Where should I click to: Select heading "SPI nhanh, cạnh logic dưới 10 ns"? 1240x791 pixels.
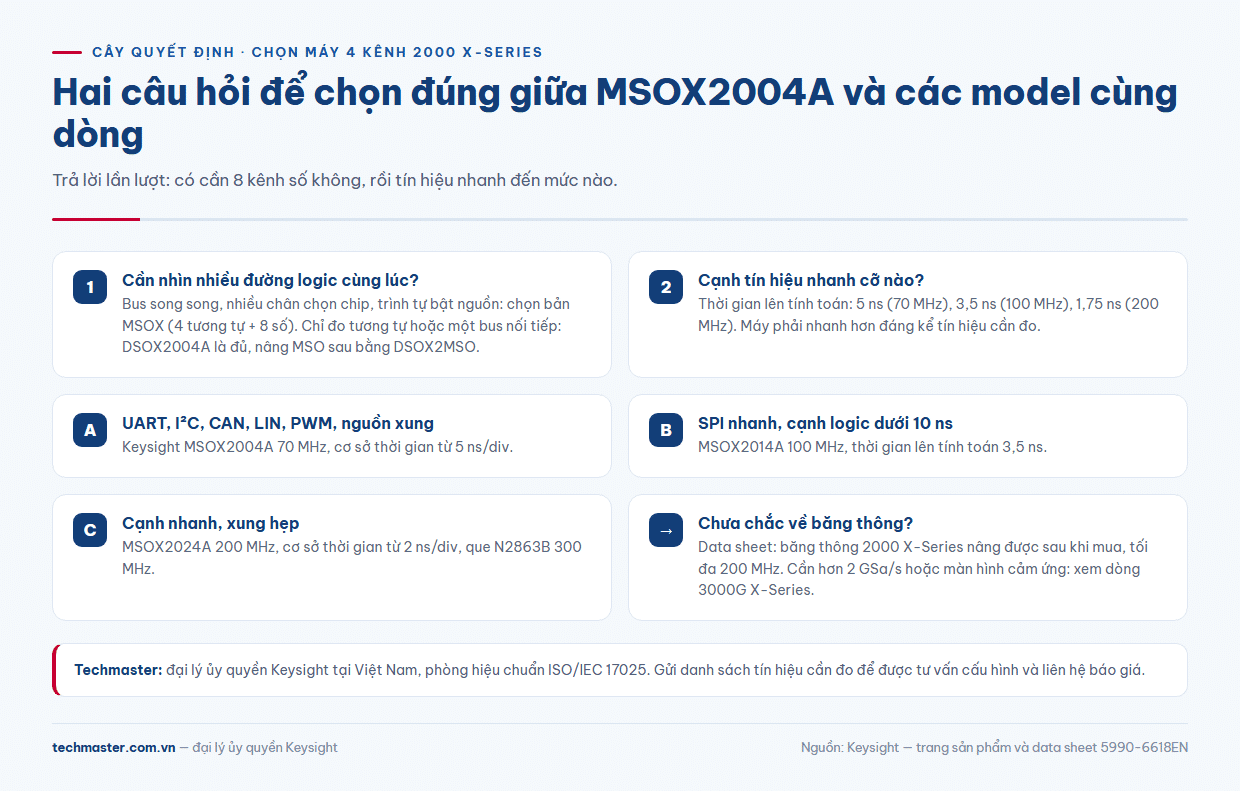pyautogui.click(x=825, y=423)
